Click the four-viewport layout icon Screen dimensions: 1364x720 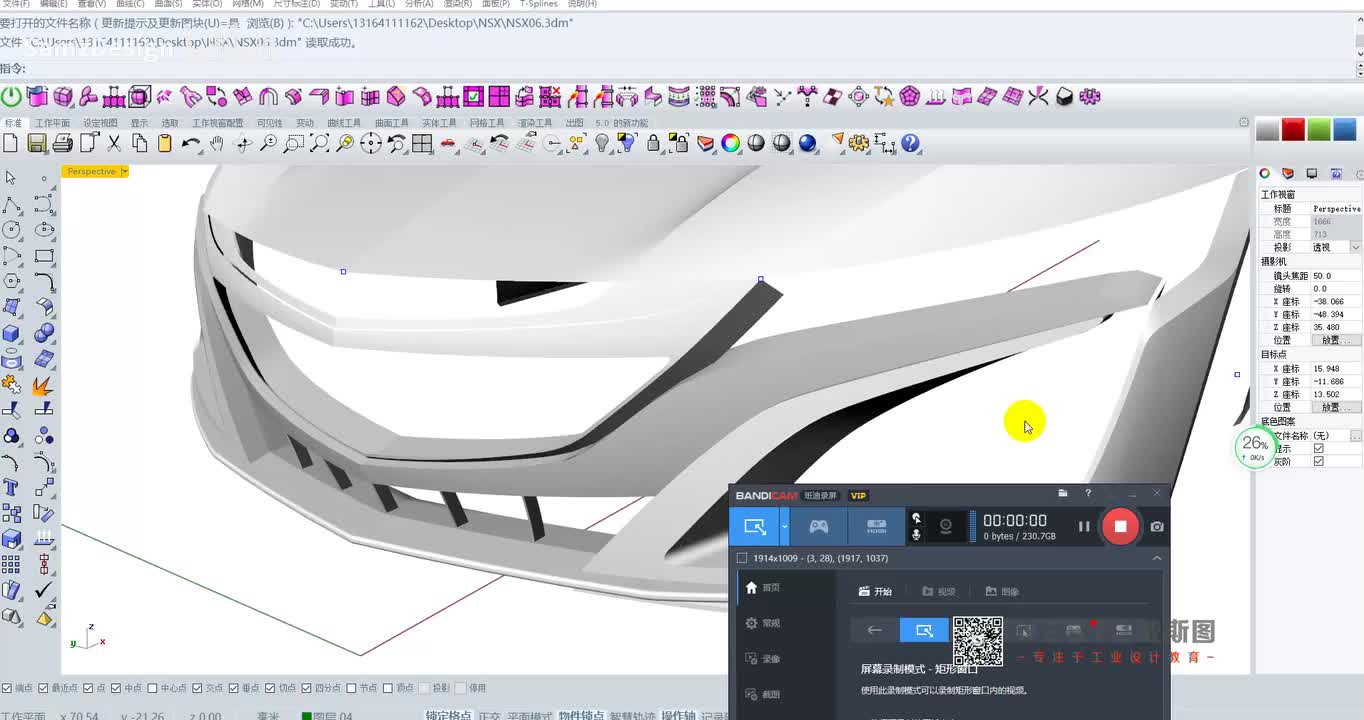tap(422, 144)
